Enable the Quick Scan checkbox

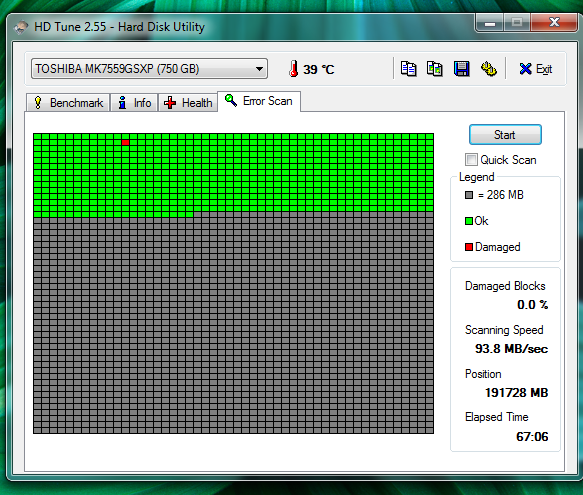471,160
